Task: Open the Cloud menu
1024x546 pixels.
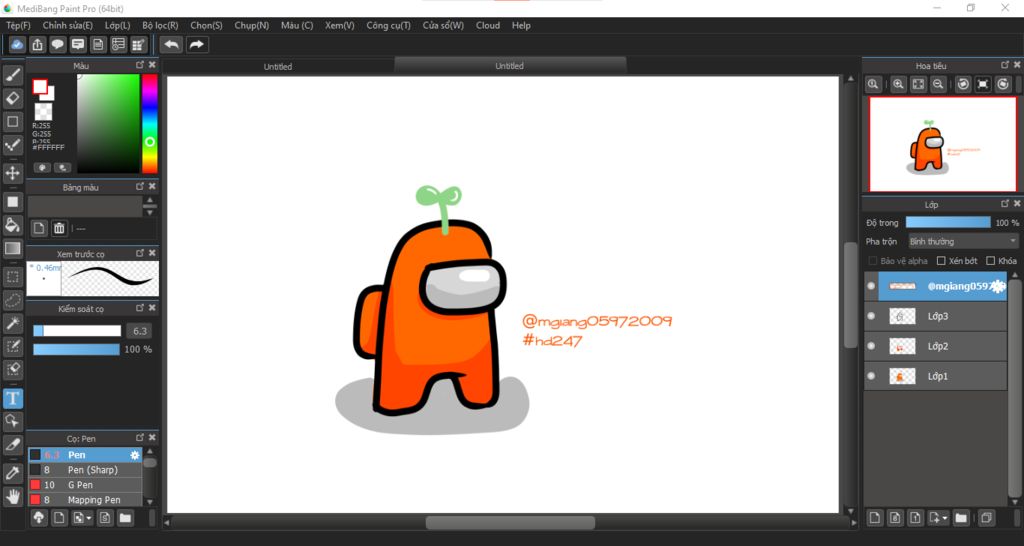Action: (488, 25)
